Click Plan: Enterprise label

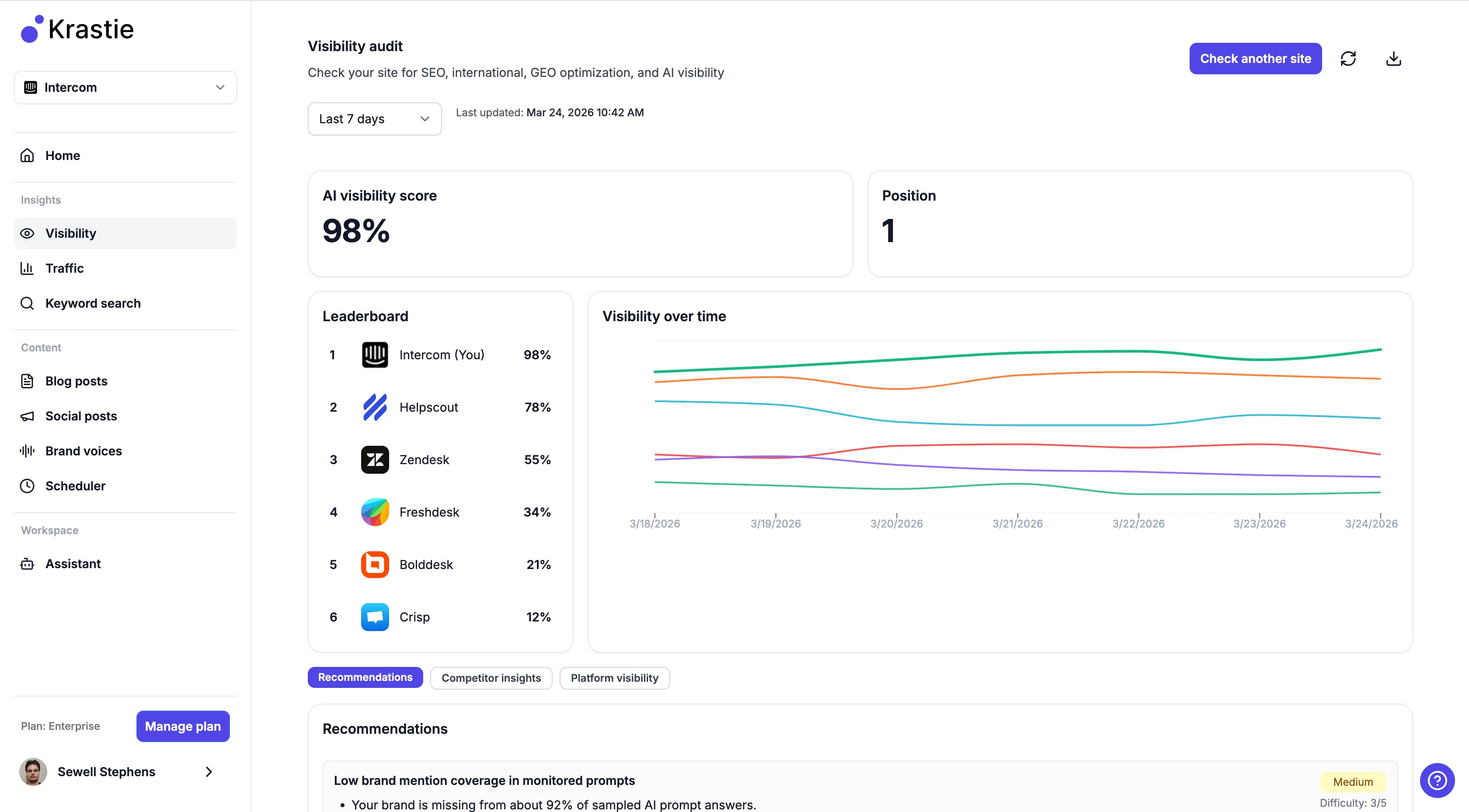pos(60,726)
